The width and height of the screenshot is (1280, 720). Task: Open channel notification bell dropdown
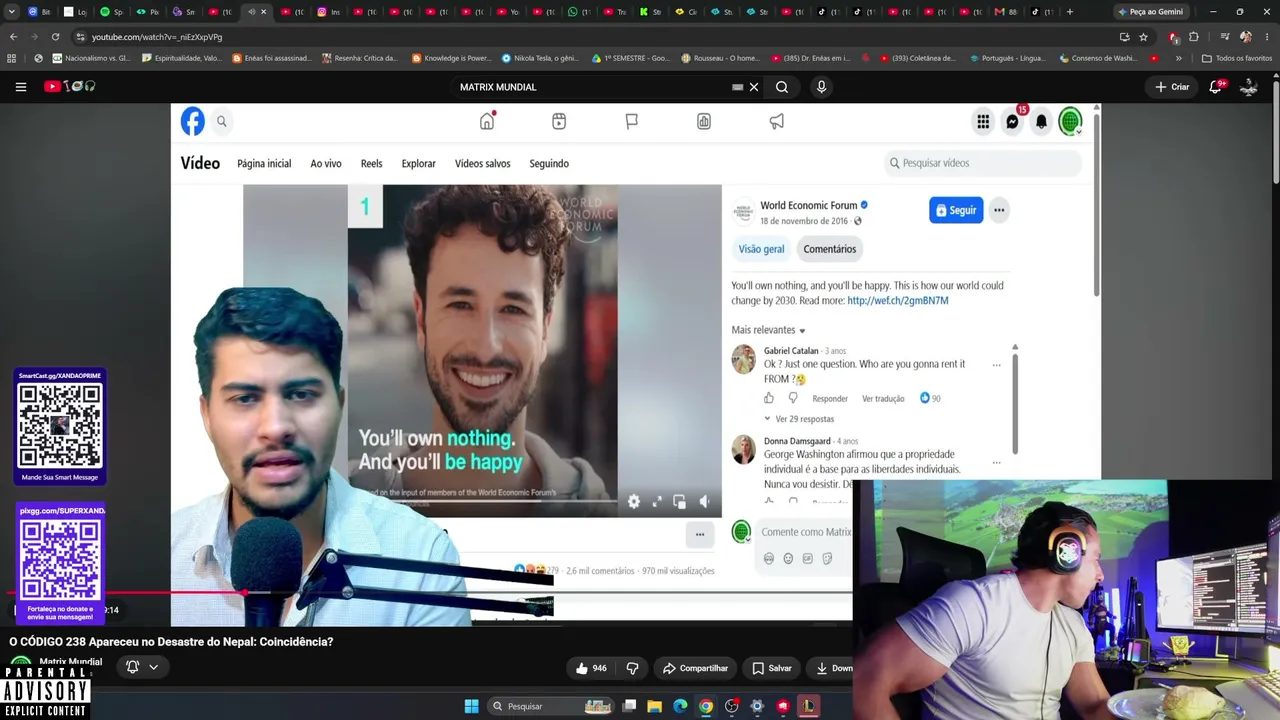tap(142, 667)
